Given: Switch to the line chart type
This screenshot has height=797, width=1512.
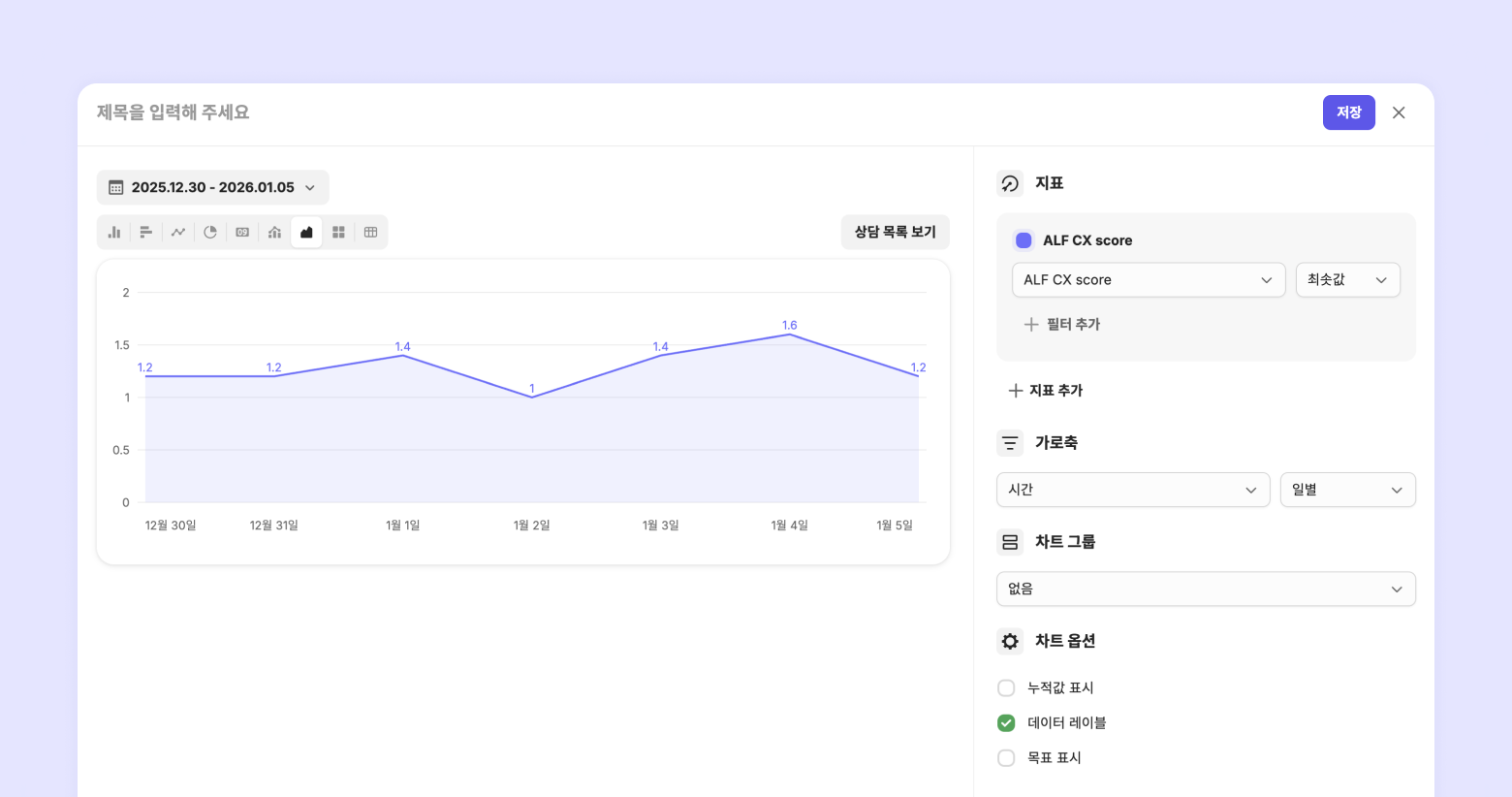Looking at the screenshot, I should click(178, 233).
